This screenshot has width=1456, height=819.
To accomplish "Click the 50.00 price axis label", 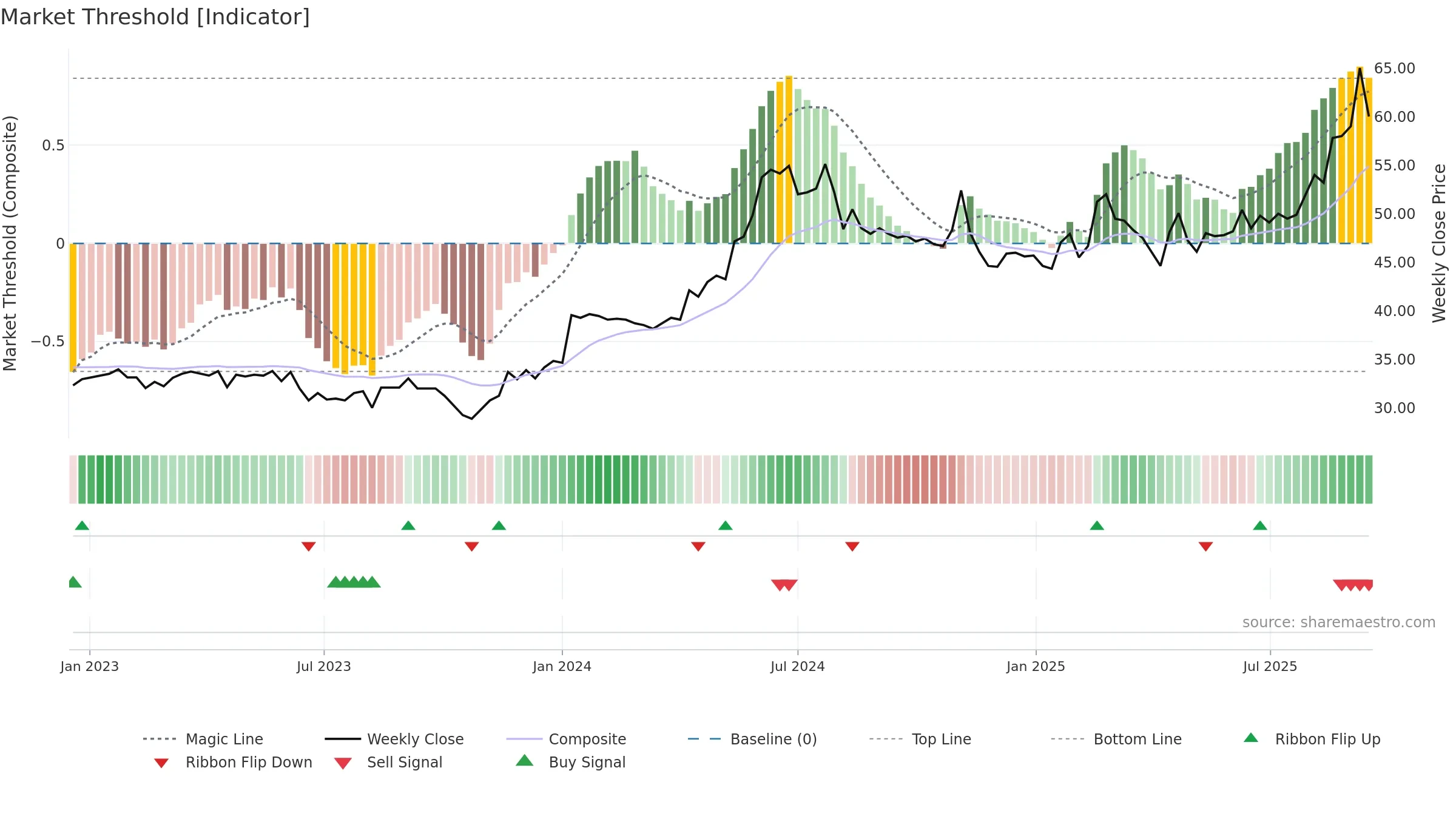I will [1395, 214].
